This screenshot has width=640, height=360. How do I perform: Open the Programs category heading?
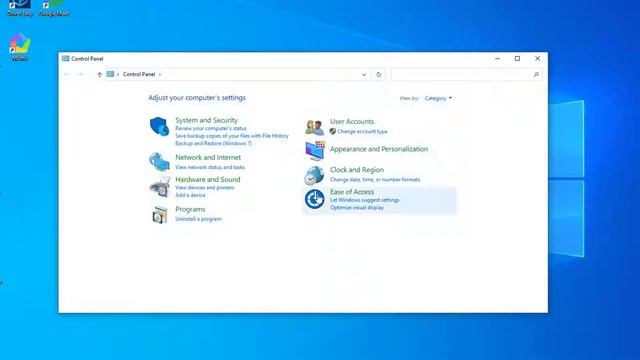coord(190,209)
